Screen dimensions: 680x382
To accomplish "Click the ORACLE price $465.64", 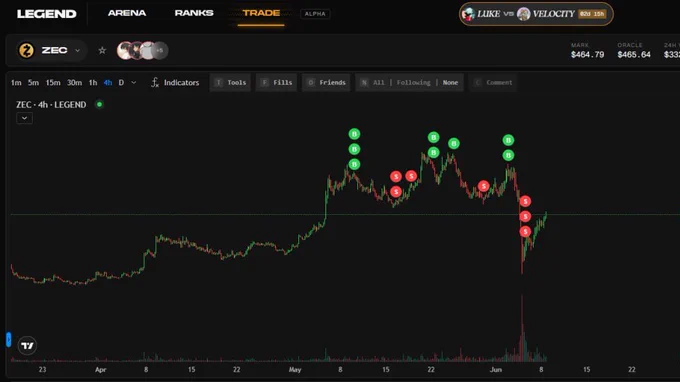I will point(634,55).
